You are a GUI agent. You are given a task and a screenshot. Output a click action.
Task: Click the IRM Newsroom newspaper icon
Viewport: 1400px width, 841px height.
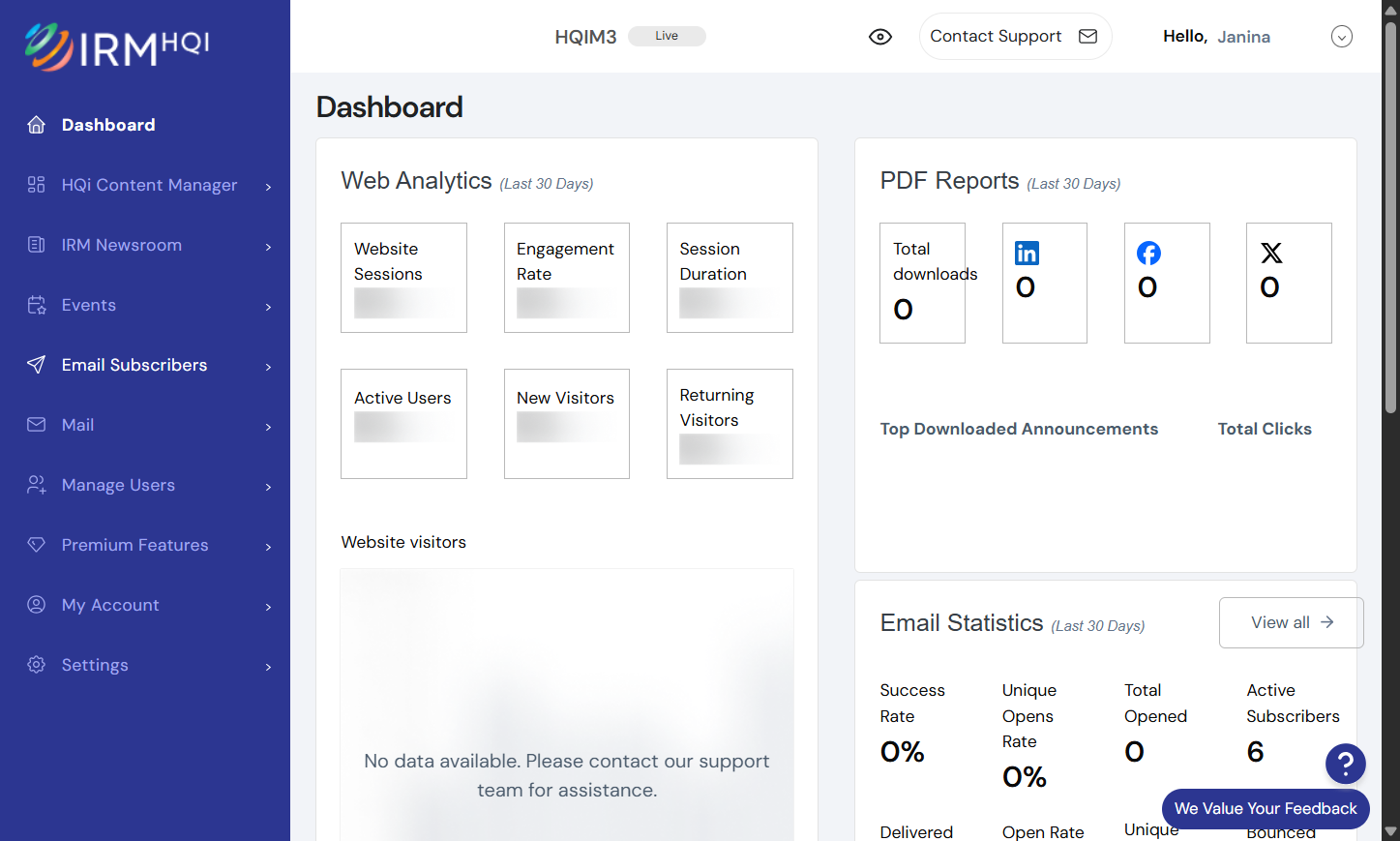pyautogui.click(x=37, y=245)
